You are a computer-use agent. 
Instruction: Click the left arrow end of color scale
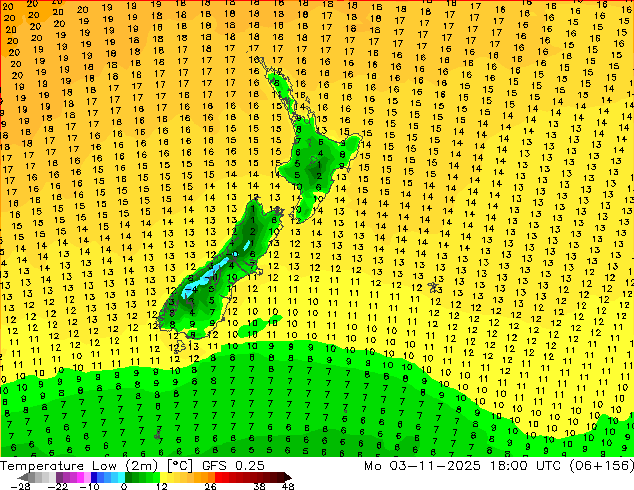point(23,477)
